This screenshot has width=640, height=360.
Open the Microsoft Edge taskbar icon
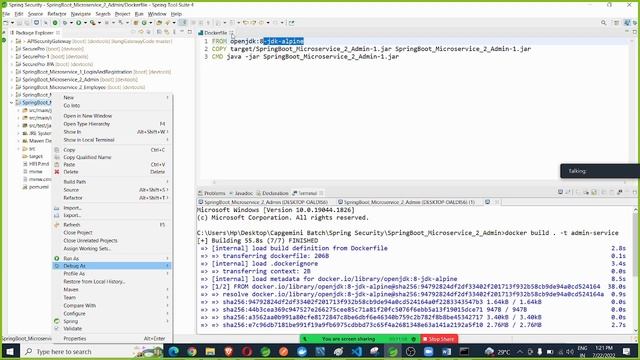(173, 351)
